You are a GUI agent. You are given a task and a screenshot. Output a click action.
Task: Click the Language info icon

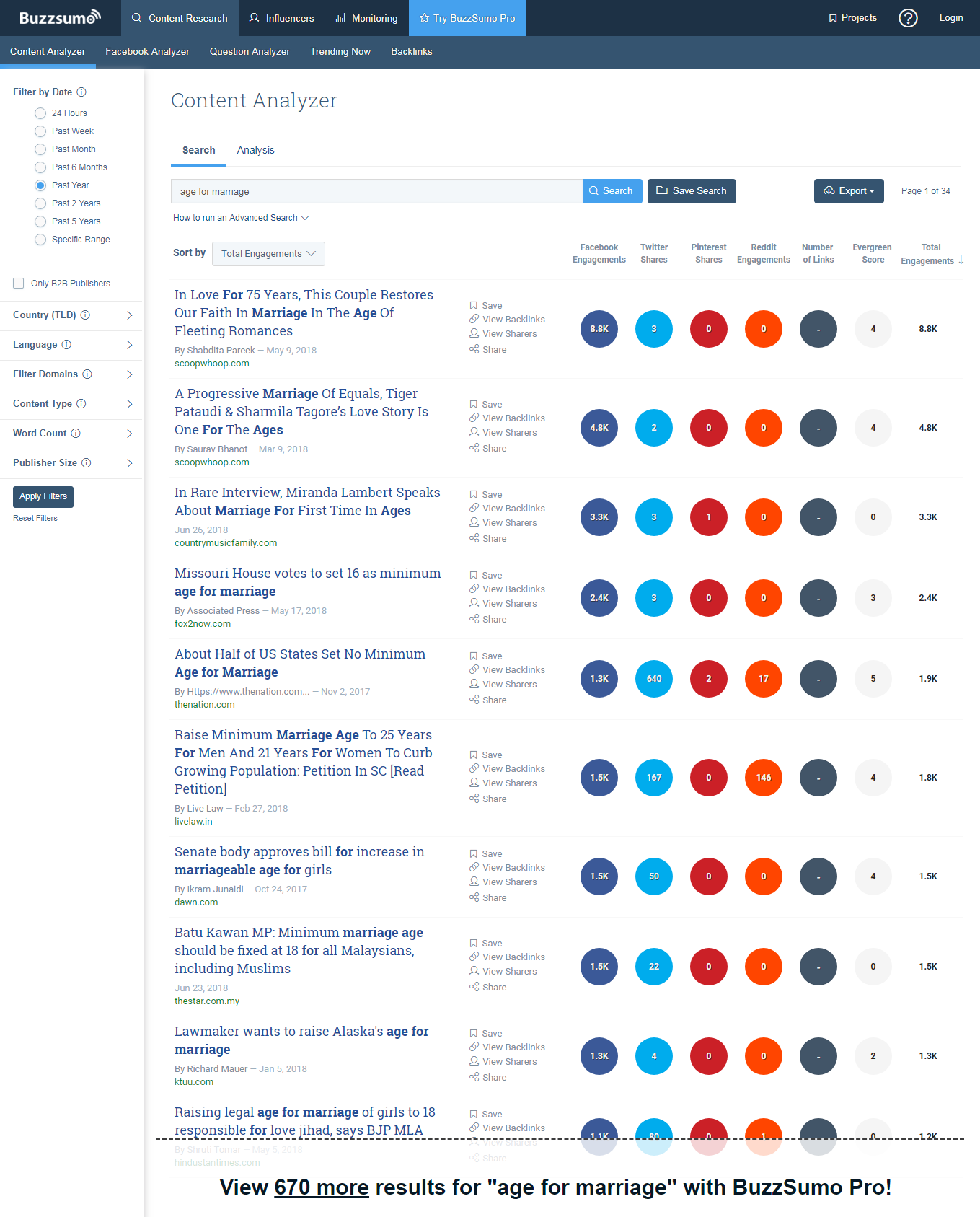coord(66,344)
